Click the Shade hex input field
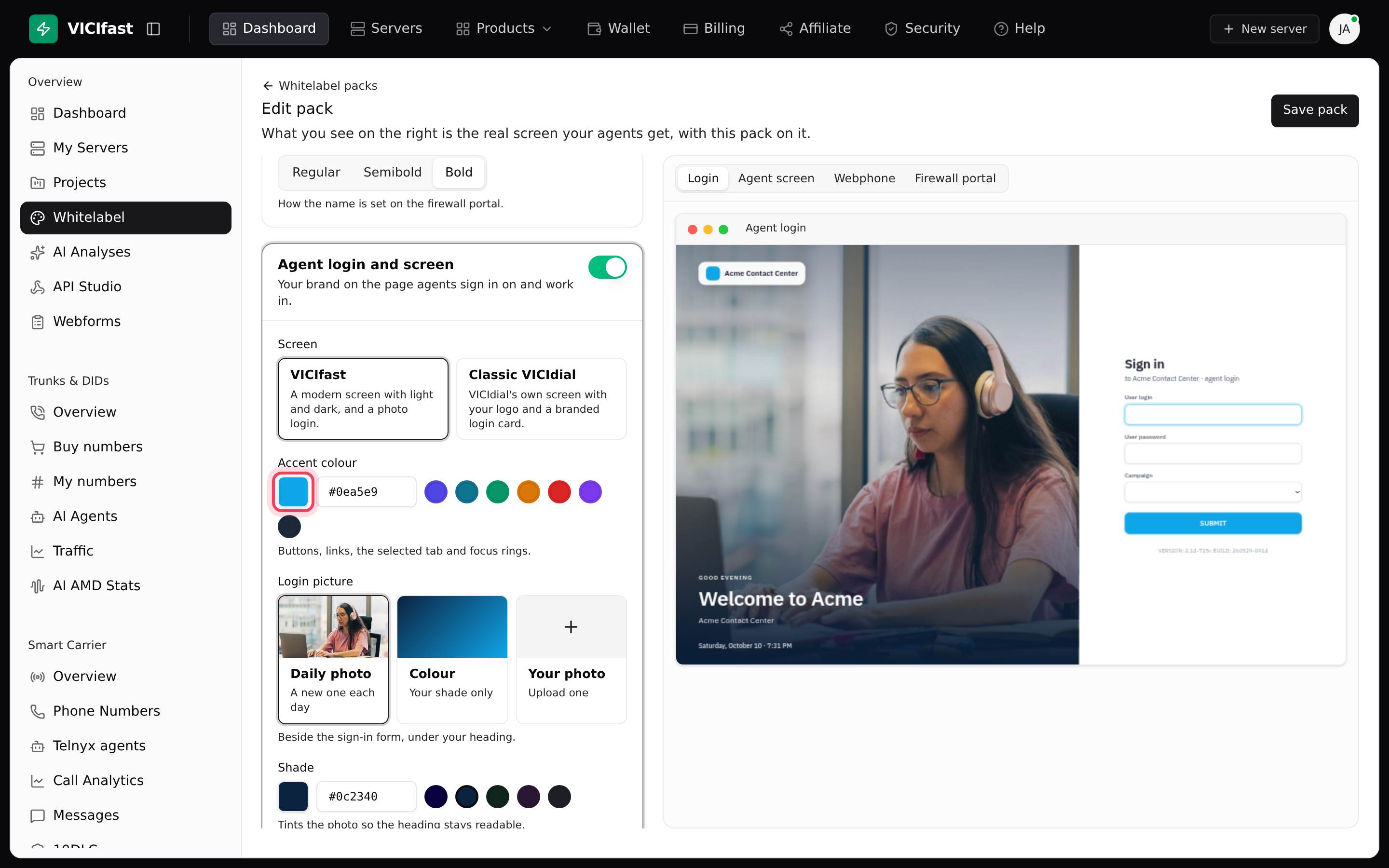The height and width of the screenshot is (868, 1389). [367, 796]
